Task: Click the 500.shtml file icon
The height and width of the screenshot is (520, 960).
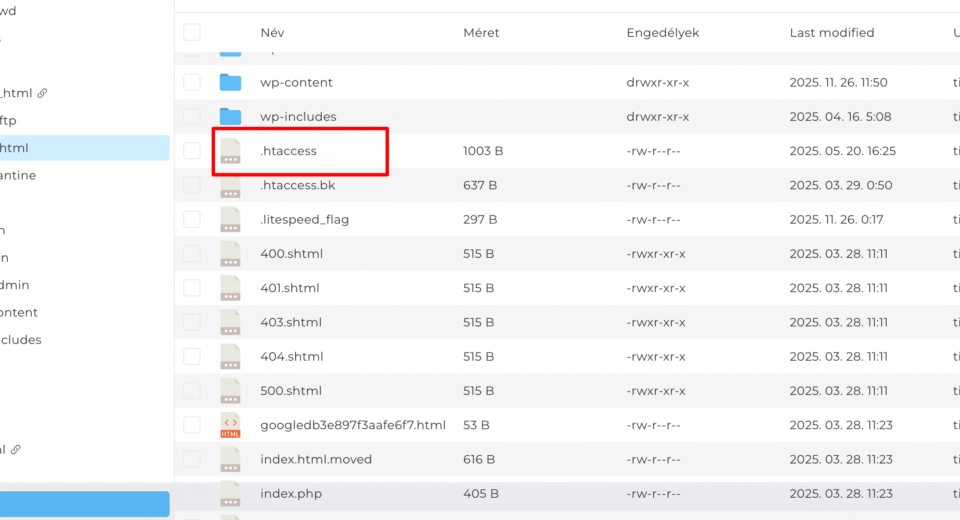Action: pos(231,391)
